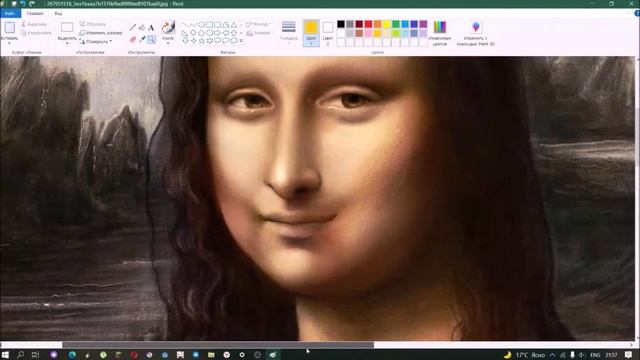640x360 pixels.
Task: Pick the red palette color
Action: 368,24
